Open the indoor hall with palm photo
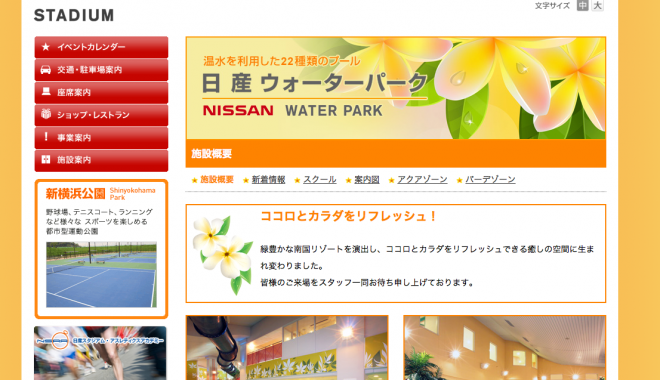Screen dimensions: 660x380 pyautogui.click(x=505, y=348)
